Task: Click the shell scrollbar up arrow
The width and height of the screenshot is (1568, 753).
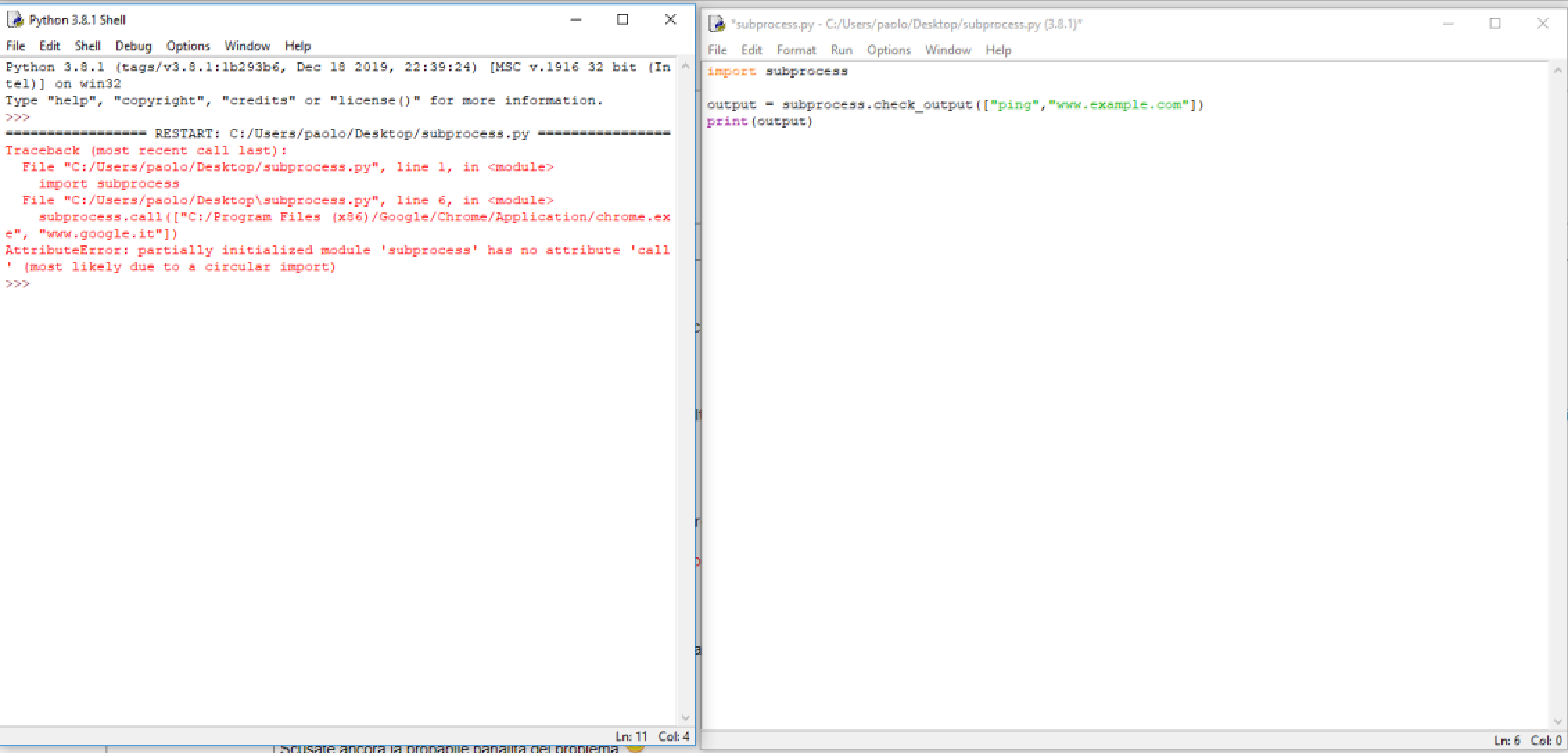Action: tap(686, 67)
